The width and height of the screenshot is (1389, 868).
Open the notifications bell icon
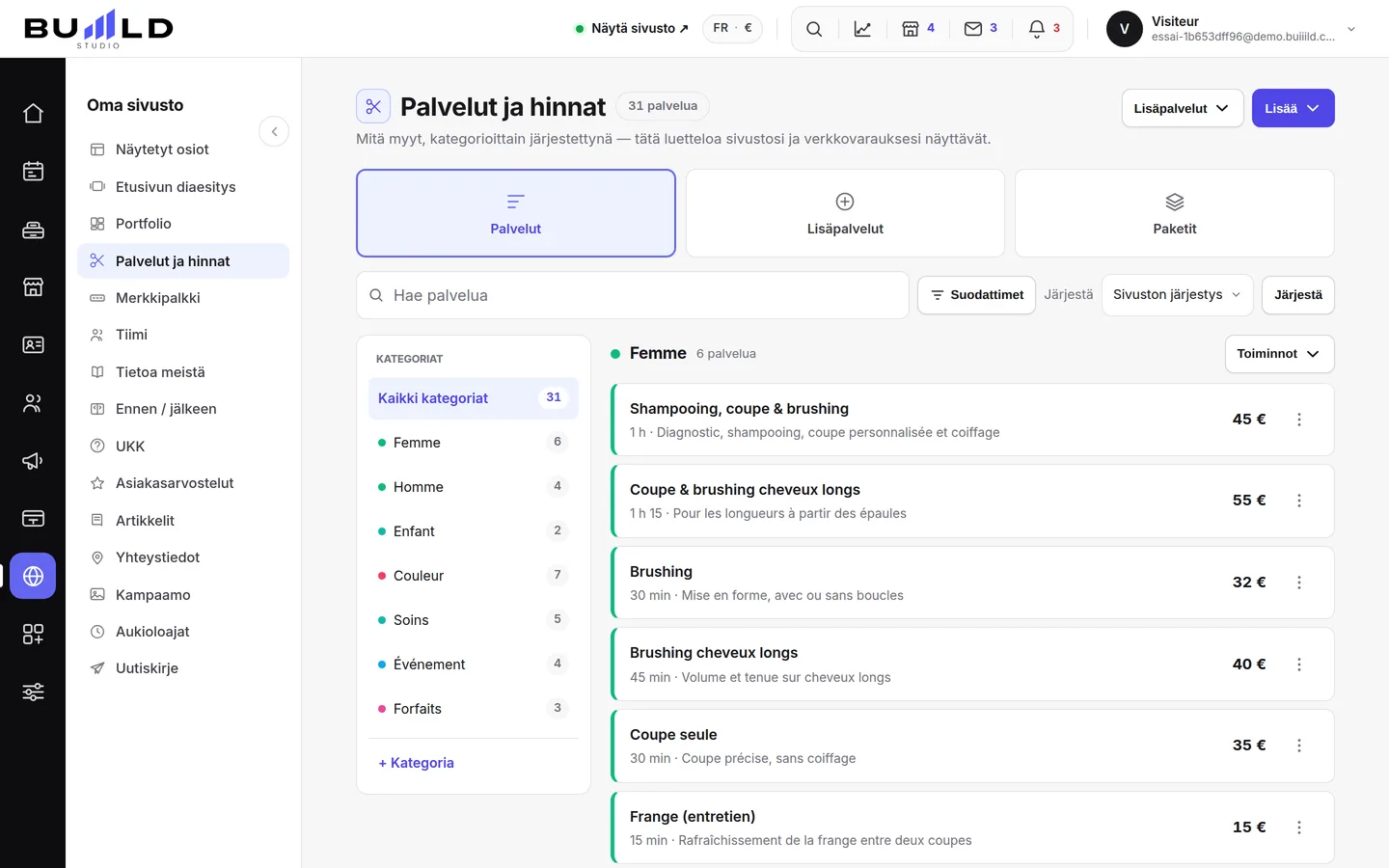(1045, 29)
